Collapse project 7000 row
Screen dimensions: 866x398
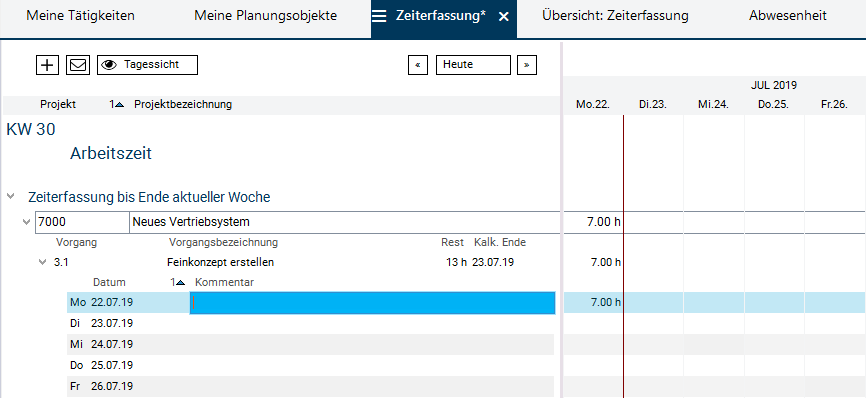click(x=26, y=222)
